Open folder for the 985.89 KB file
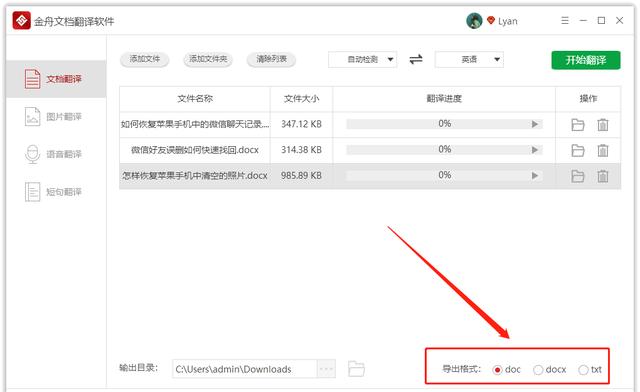This screenshot has height=392, width=640. [578, 176]
